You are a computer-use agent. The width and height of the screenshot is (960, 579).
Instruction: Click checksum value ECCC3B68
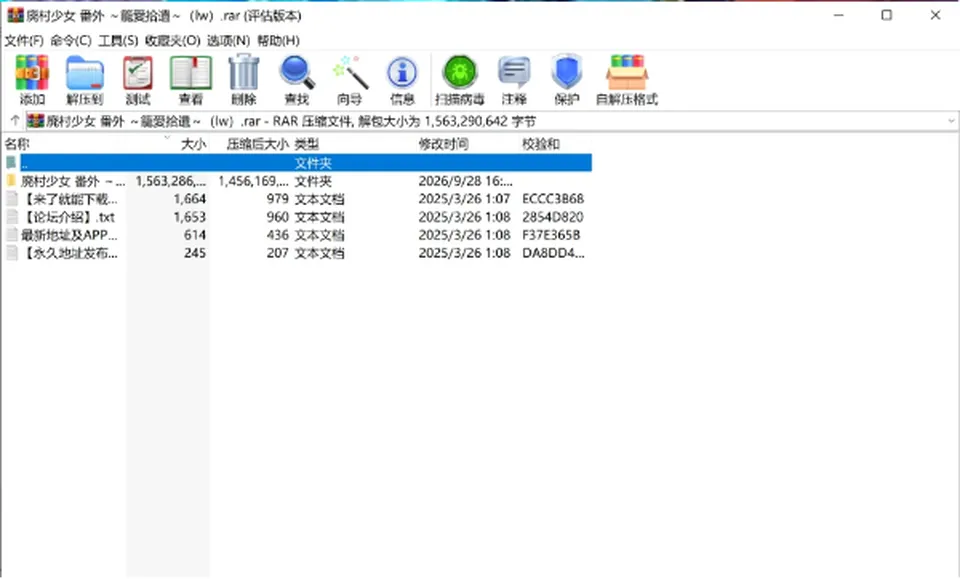pyautogui.click(x=553, y=199)
